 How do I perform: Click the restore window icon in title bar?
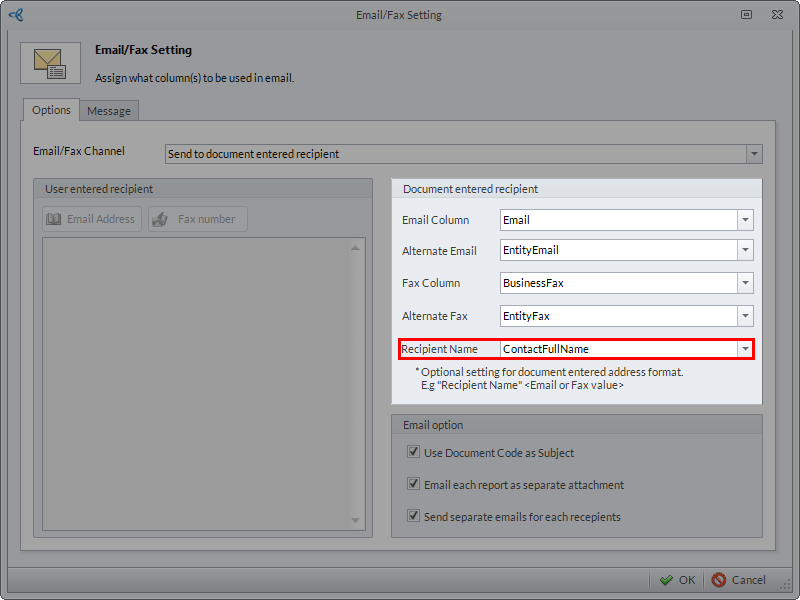point(746,15)
